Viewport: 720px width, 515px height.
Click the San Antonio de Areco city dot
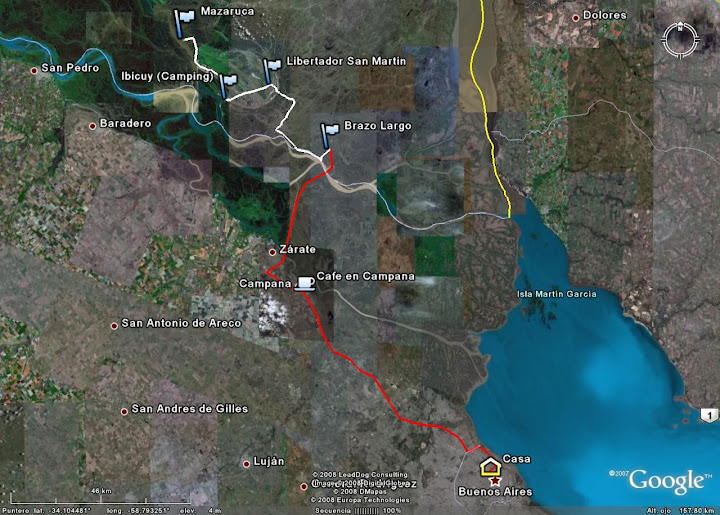point(114,326)
